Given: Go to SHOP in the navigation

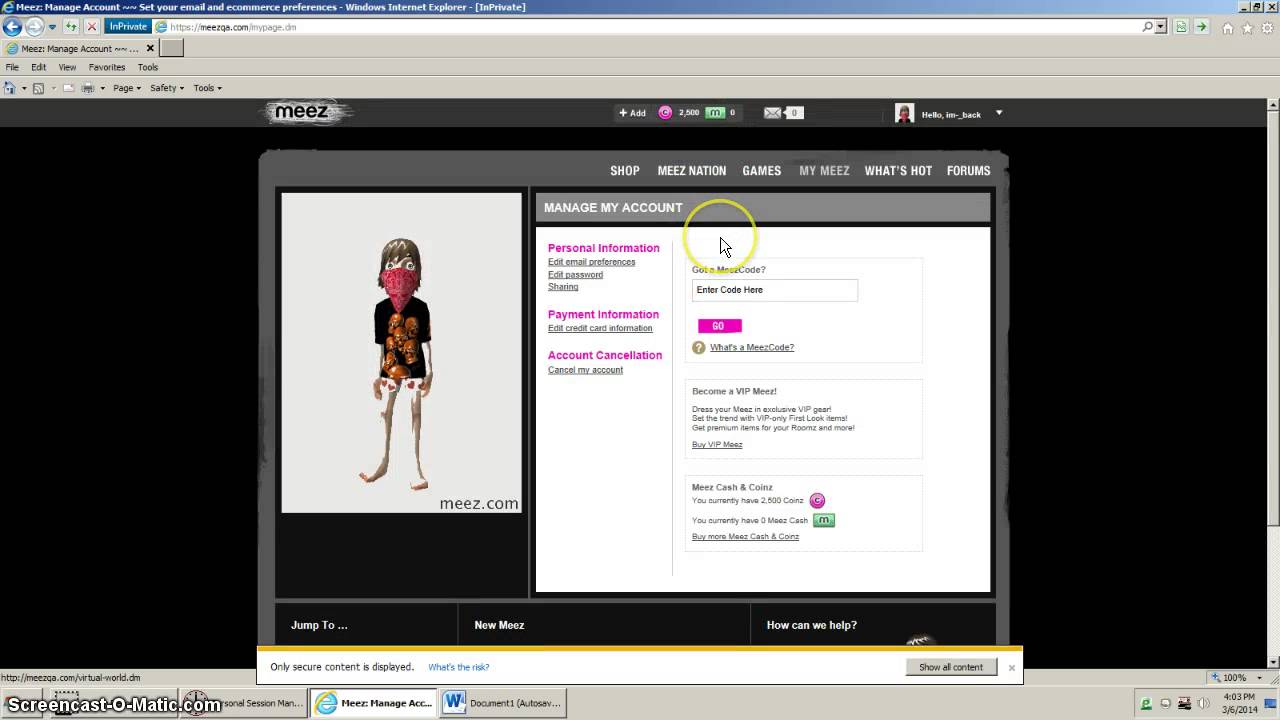Looking at the screenshot, I should point(625,171).
